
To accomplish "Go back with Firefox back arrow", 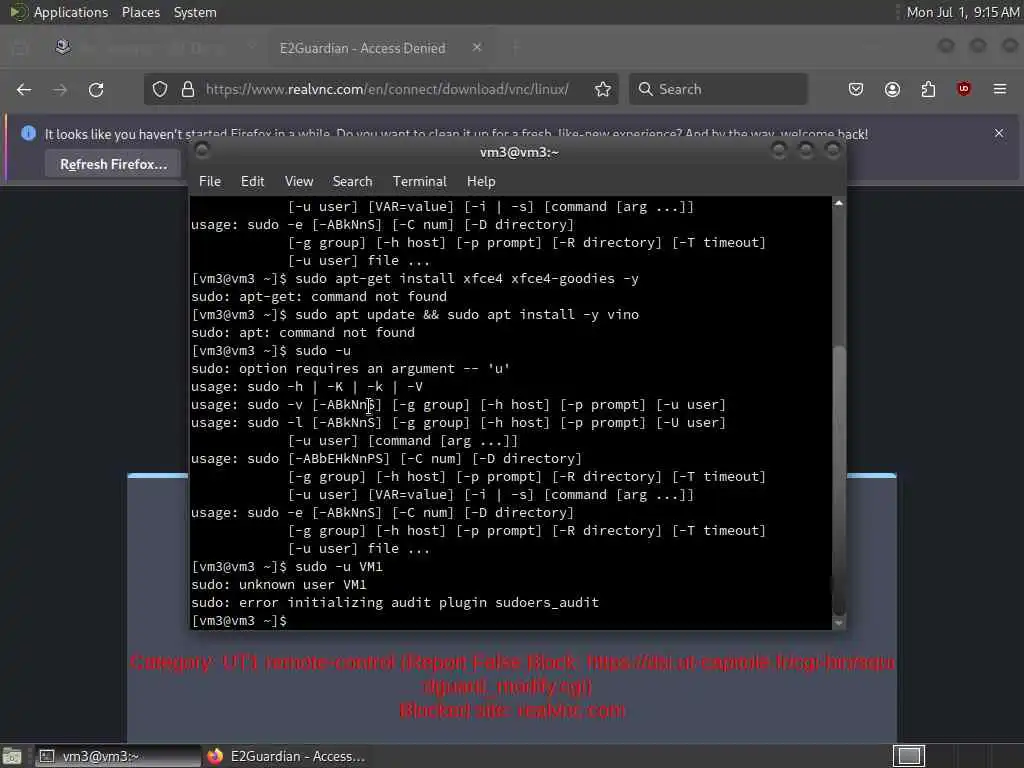I will click(24, 89).
